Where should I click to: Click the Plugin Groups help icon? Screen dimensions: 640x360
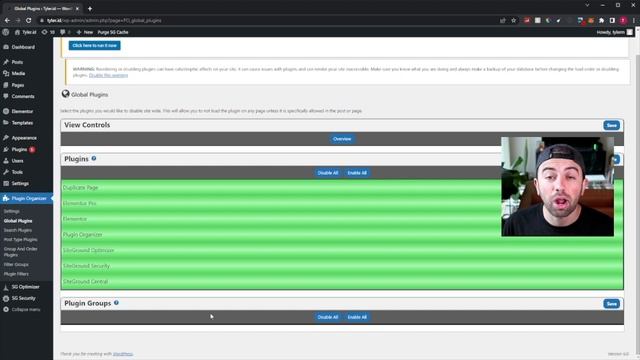click(x=116, y=303)
